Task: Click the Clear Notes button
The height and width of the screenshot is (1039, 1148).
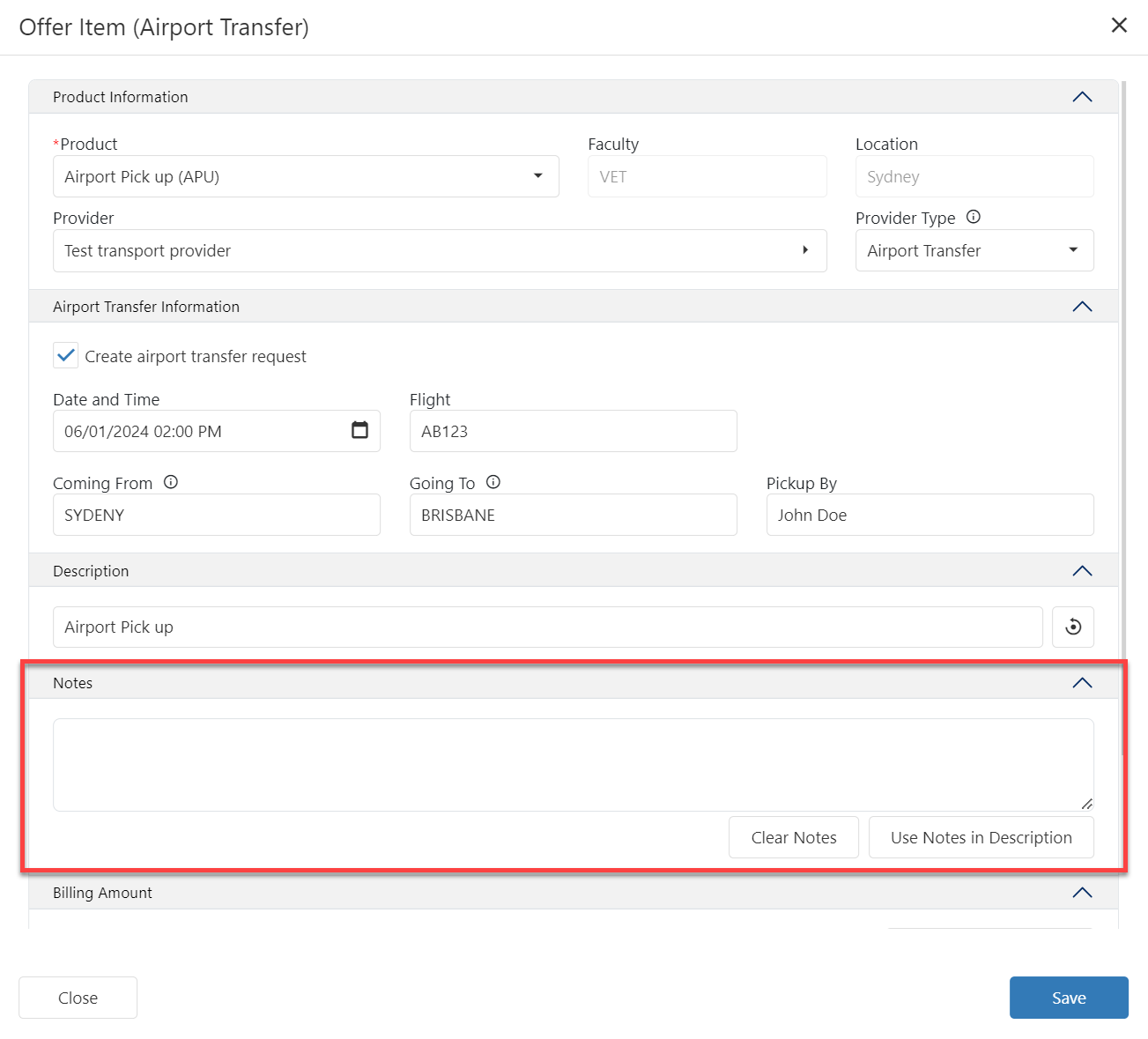Action: 793,837
